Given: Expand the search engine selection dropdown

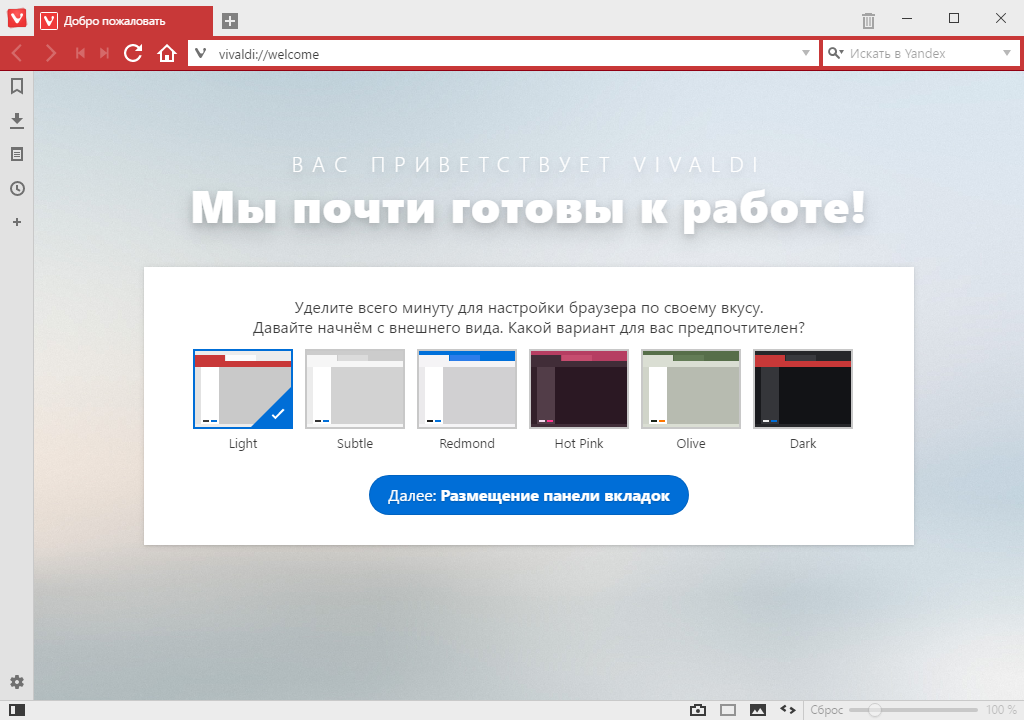Looking at the screenshot, I should tap(1006, 54).
